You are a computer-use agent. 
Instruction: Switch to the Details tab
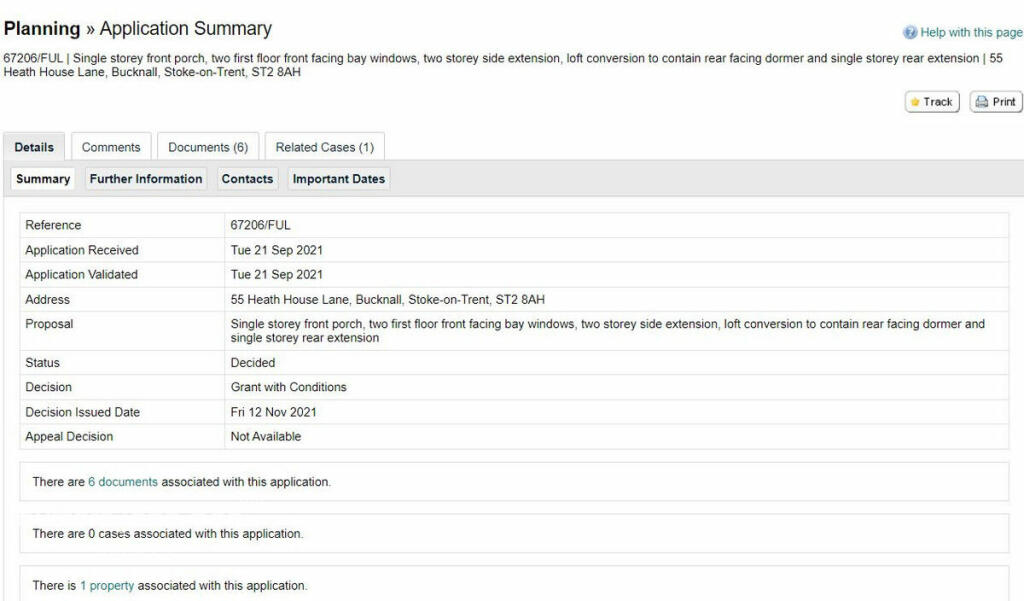click(x=34, y=147)
